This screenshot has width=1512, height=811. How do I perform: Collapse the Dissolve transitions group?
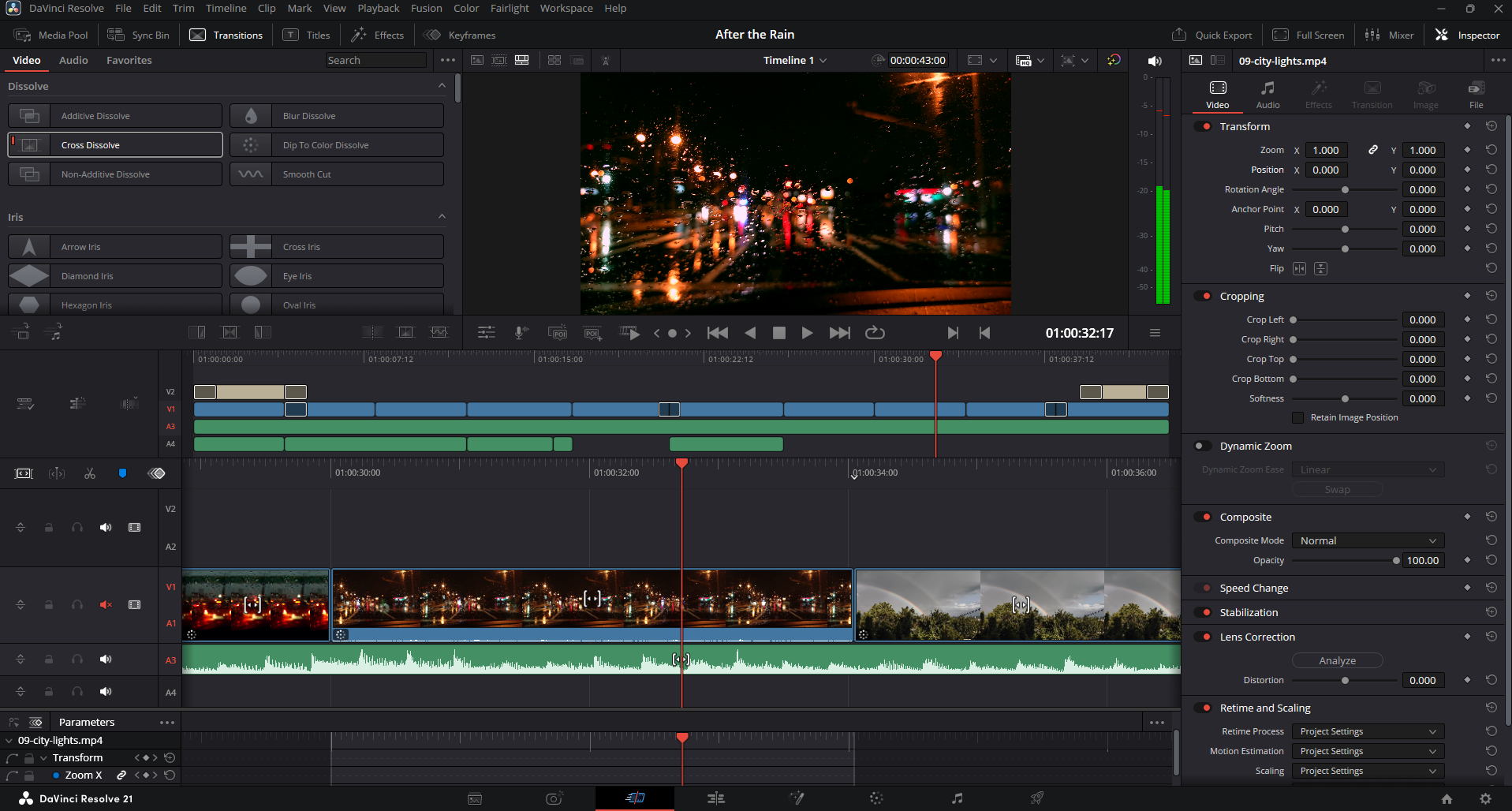pyautogui.click(x=442, y=86)
